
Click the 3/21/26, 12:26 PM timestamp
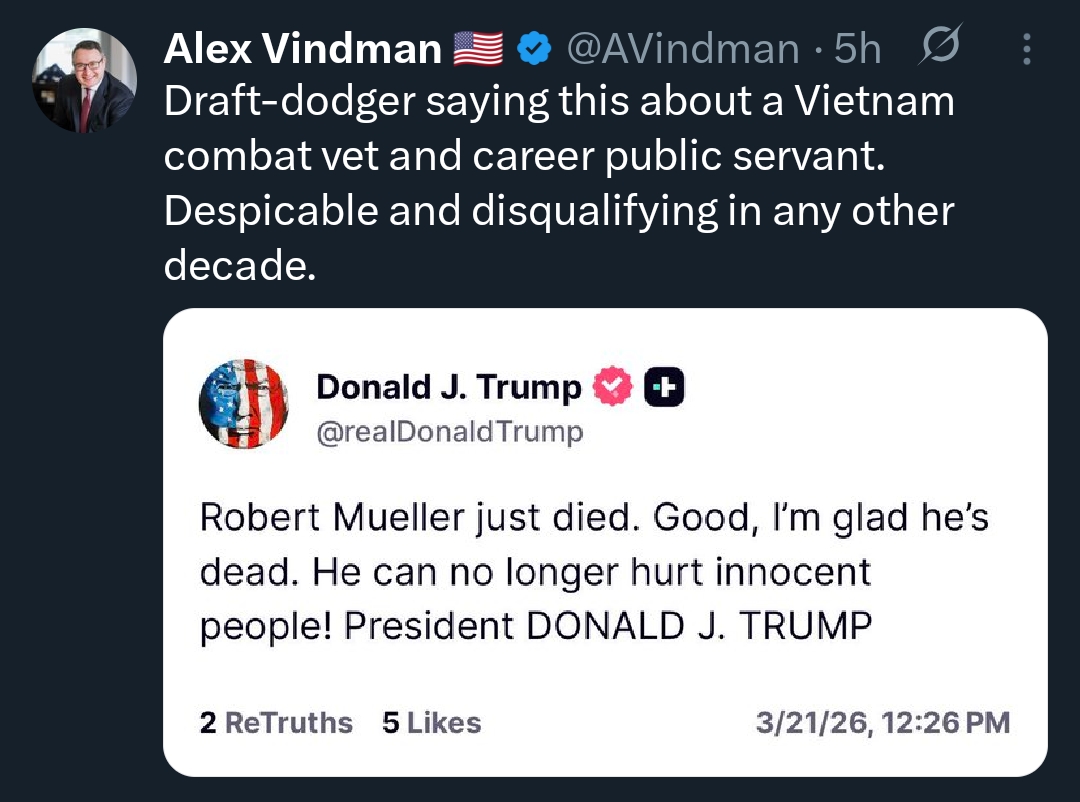[882, 723]
